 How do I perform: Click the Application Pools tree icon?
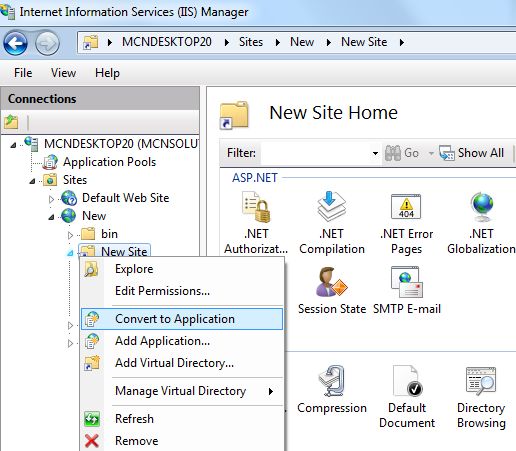51,162
